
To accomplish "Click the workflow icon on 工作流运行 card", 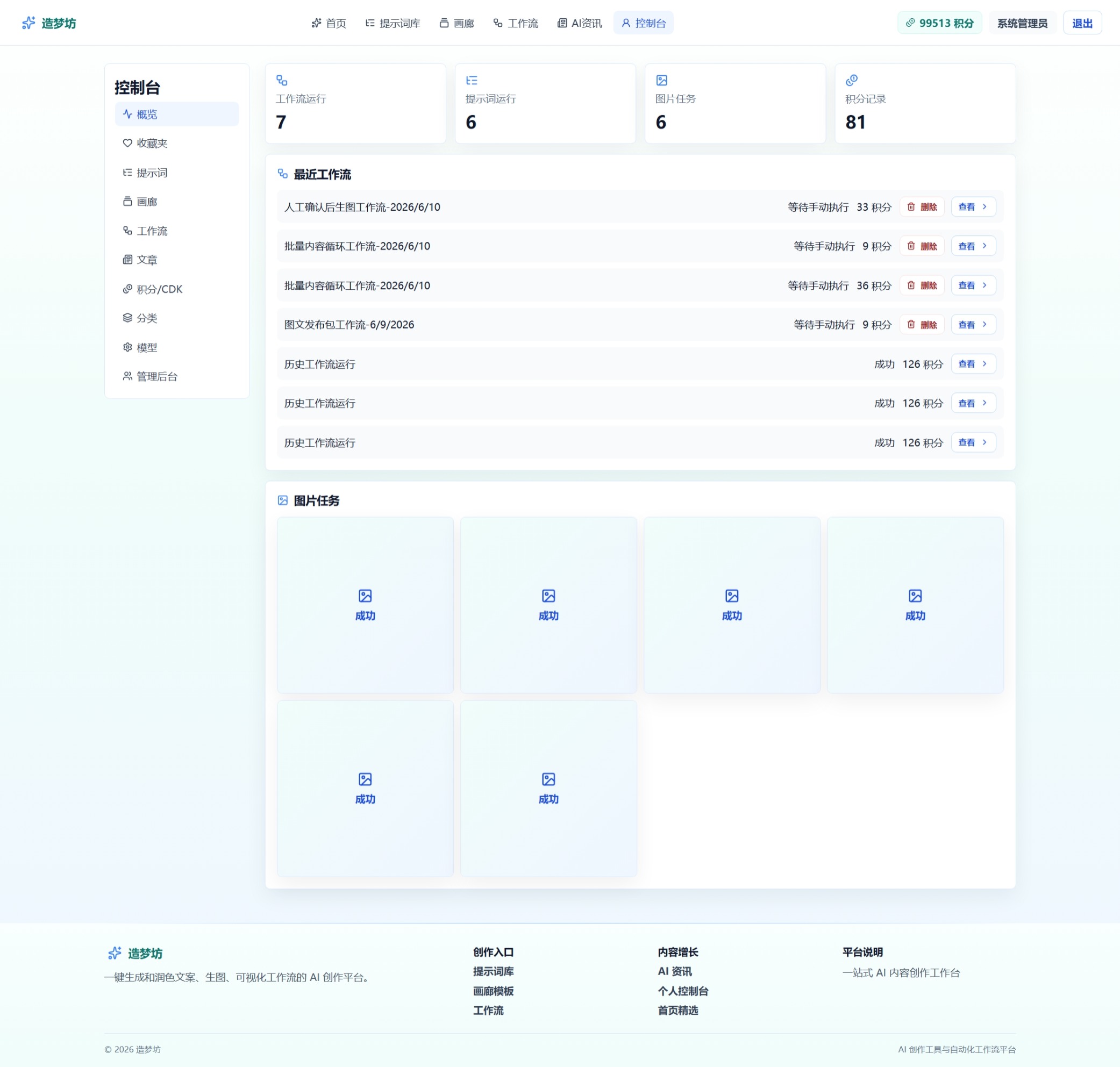I will [x=282, y=80].
